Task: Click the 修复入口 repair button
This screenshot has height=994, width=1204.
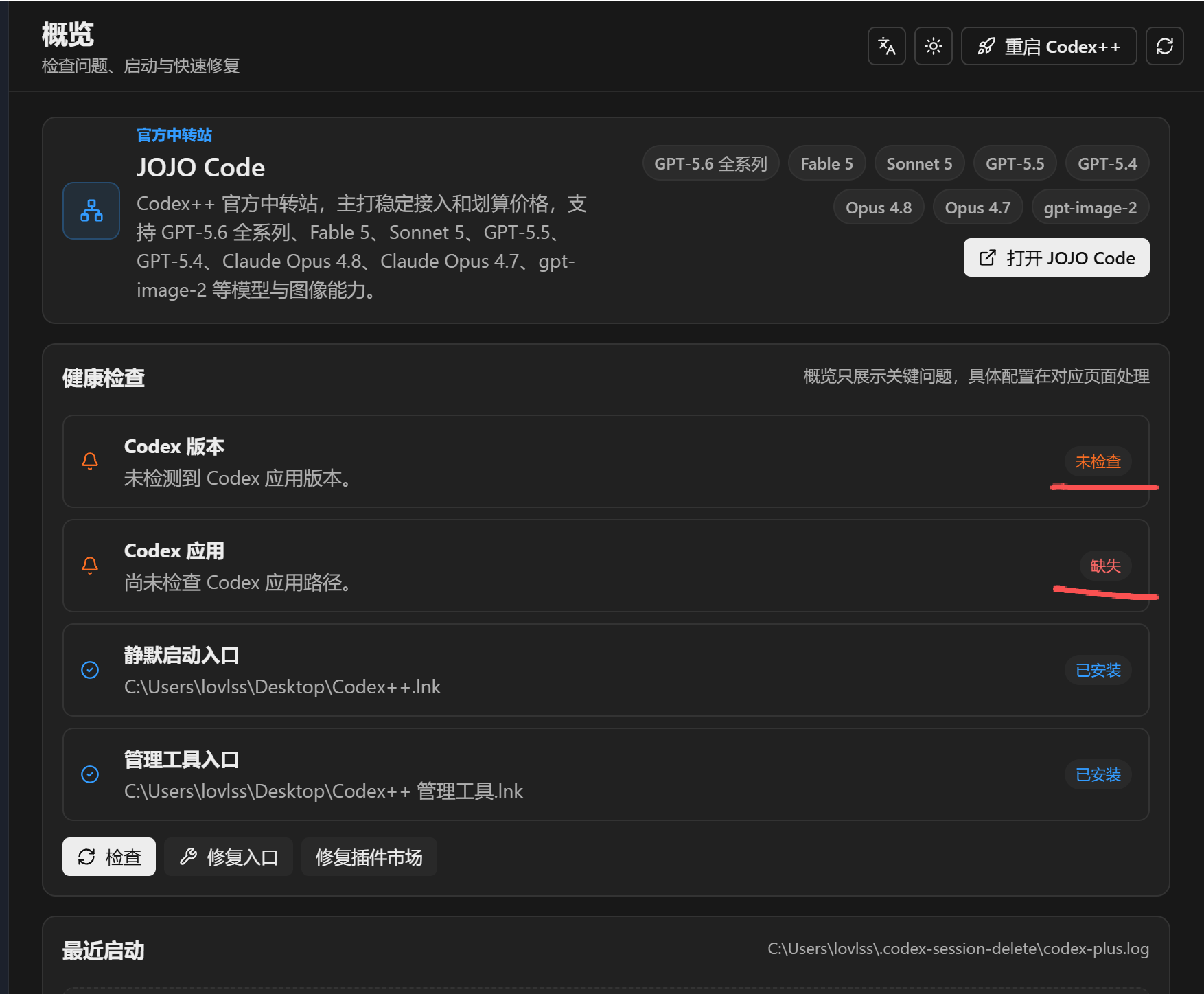Action: point(229,857)
